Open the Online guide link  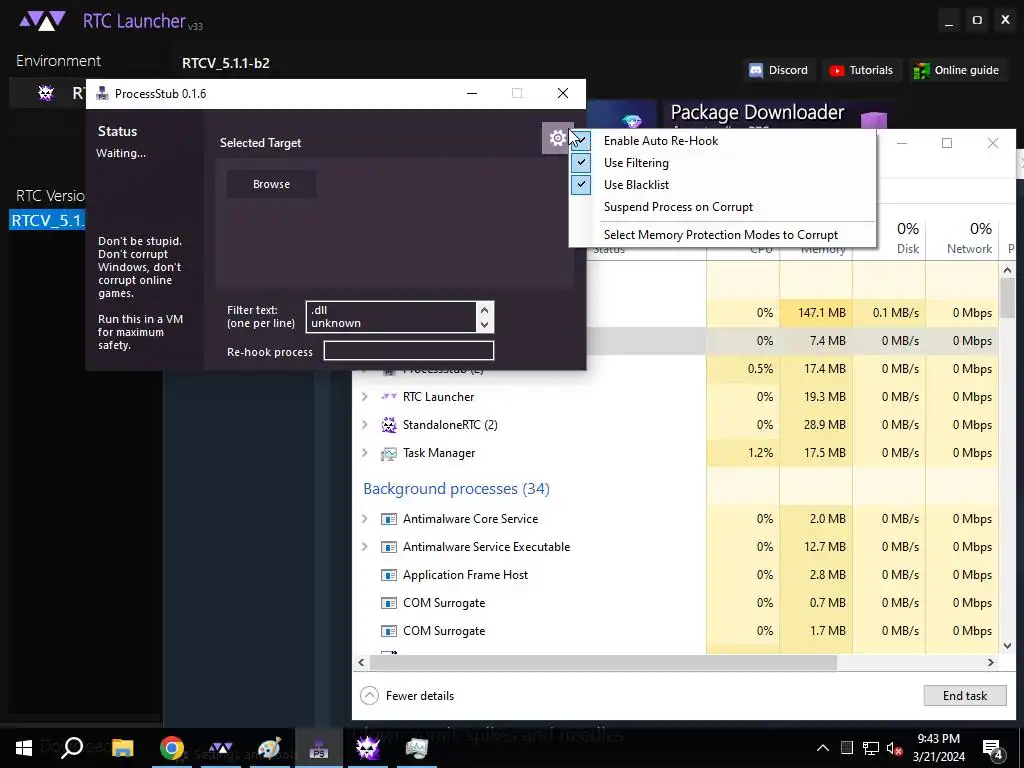coord(957,70)
